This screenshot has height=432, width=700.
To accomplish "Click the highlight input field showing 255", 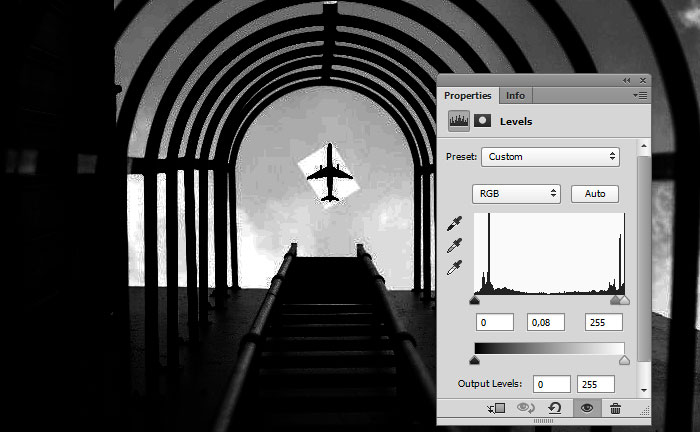I will click(x=604, y=322).
